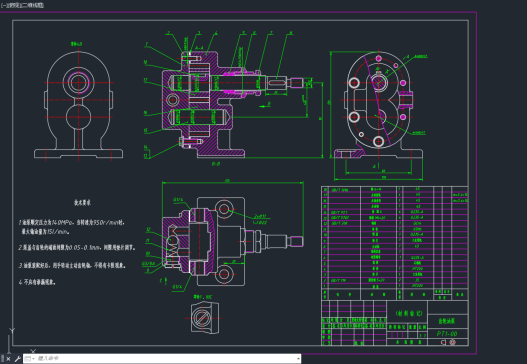Open command line customize wrench menu

17,359
